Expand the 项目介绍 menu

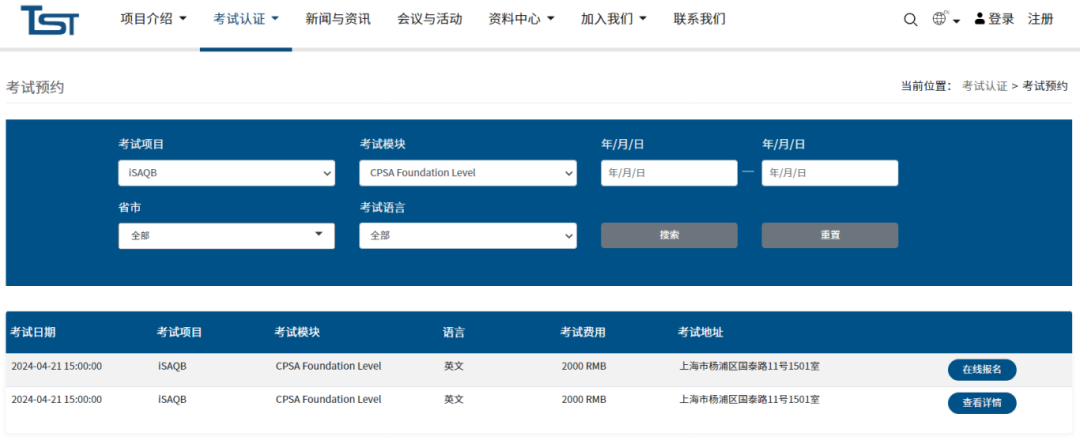(153, 19)
